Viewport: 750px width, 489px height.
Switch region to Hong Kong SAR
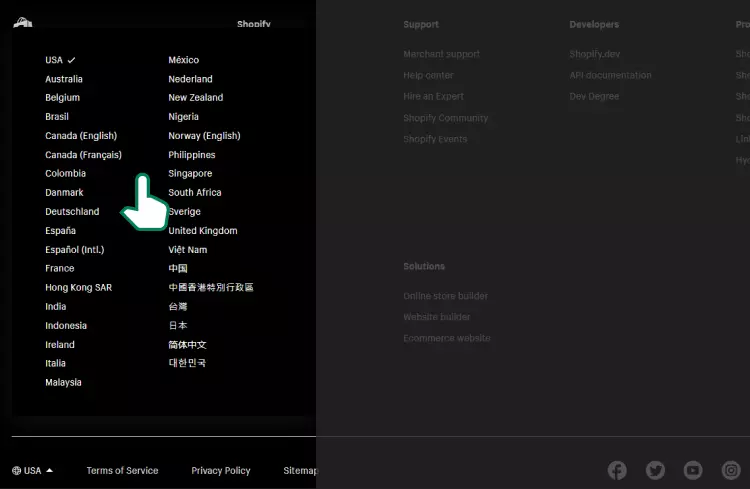click(78, 288)
